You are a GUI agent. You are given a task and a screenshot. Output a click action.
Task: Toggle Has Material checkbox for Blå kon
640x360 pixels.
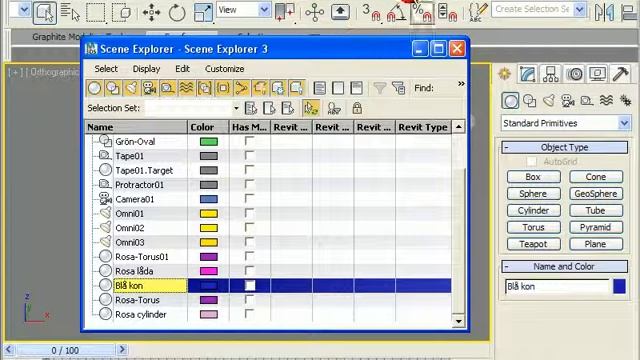pyautogui.click(x=250, y=285)
